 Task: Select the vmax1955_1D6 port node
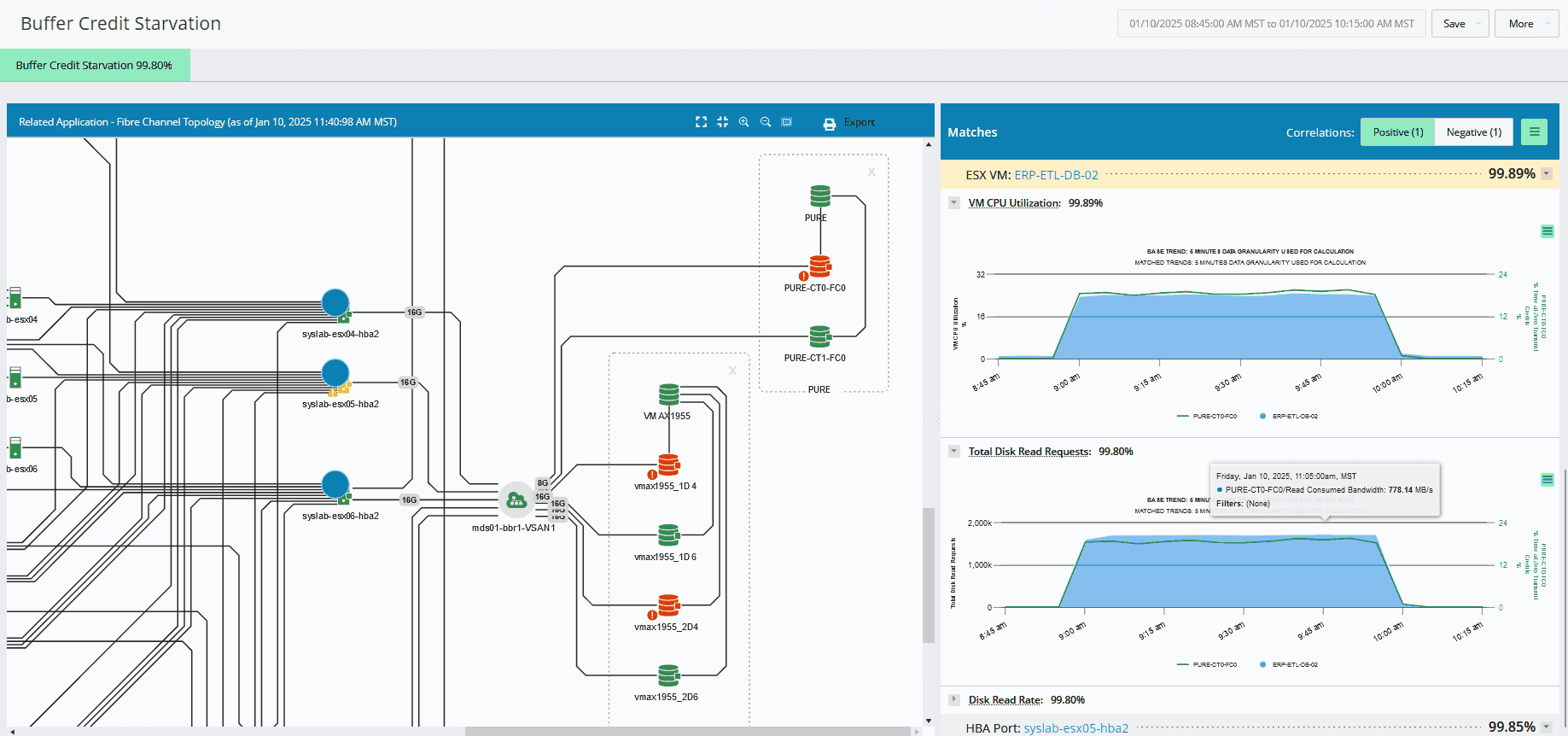click(x=668, y=535)
